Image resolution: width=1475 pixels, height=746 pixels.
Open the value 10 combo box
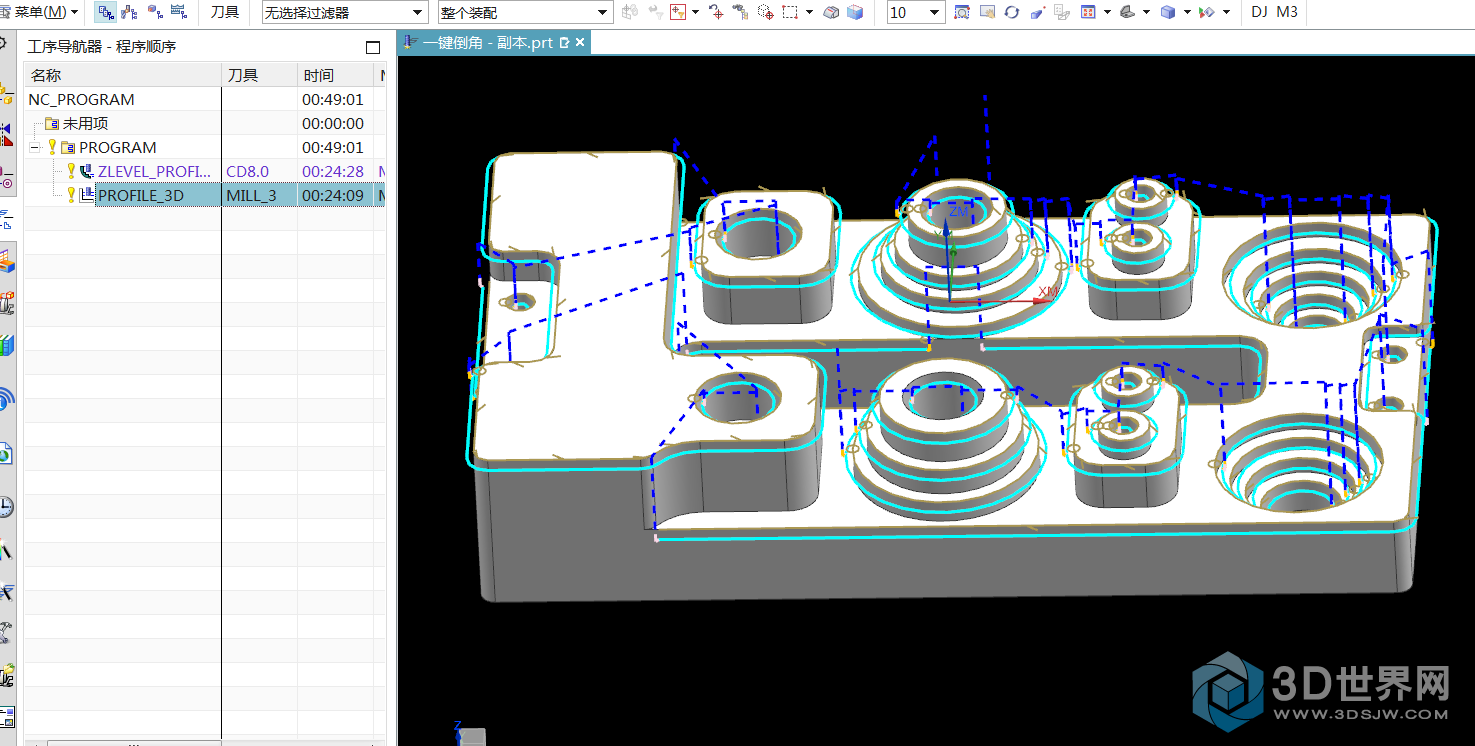point(916,12)
